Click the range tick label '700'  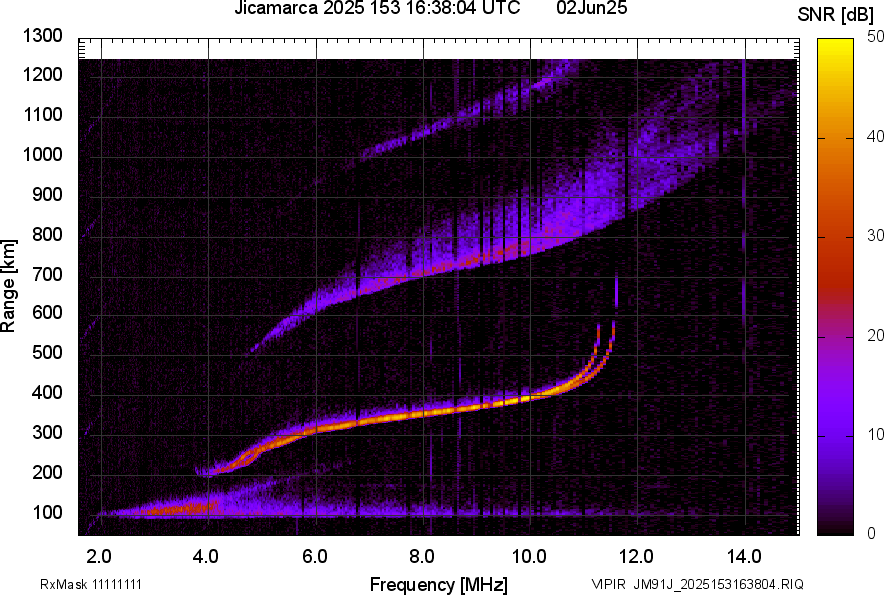pyautogui.click(x=47, y=274)
